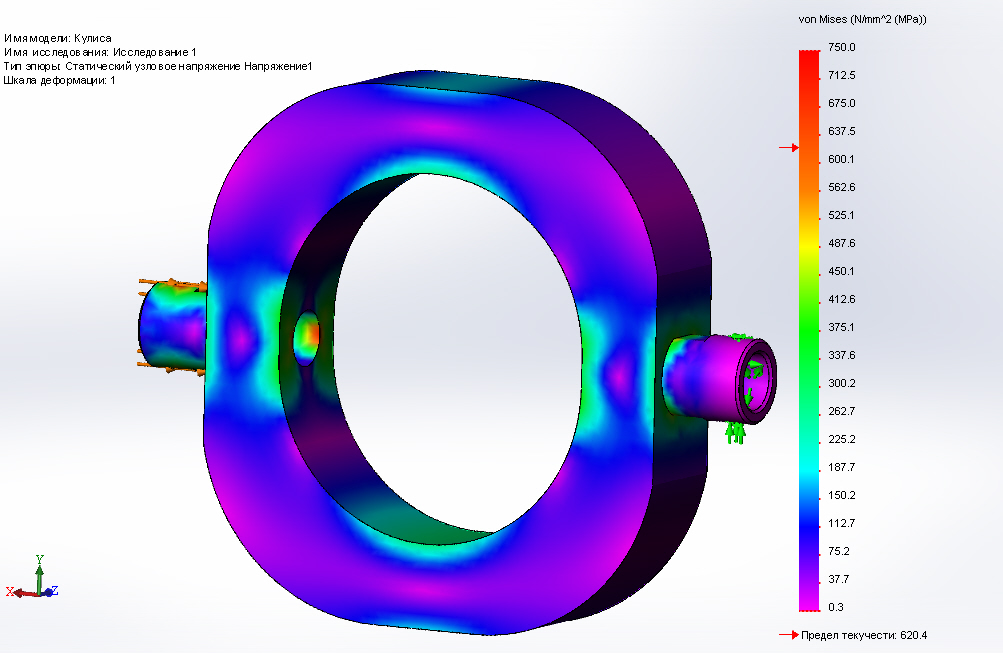Click the 262.7 legend value
Image resolution: width=1003 pixels, height=653 pixels.
click(841, 411)
